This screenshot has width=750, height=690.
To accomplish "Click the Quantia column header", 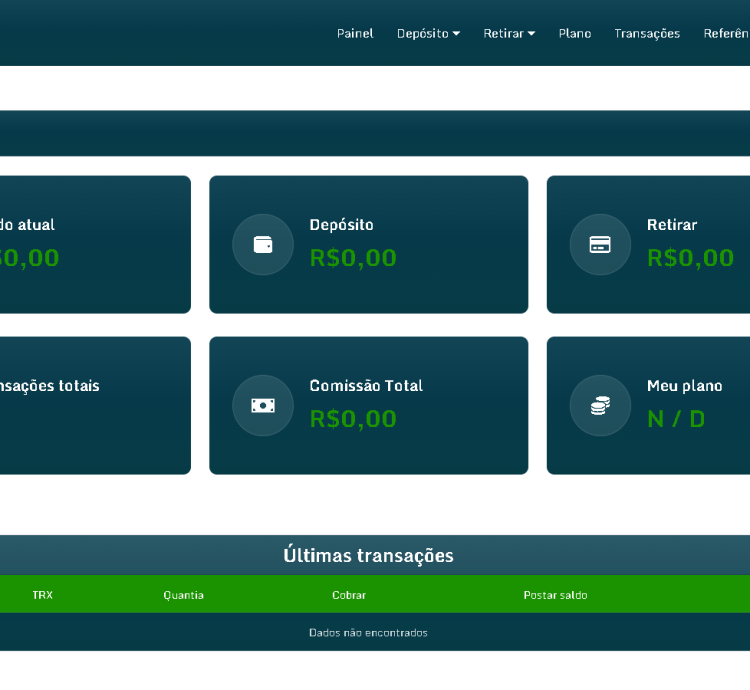I will (183, 595).
